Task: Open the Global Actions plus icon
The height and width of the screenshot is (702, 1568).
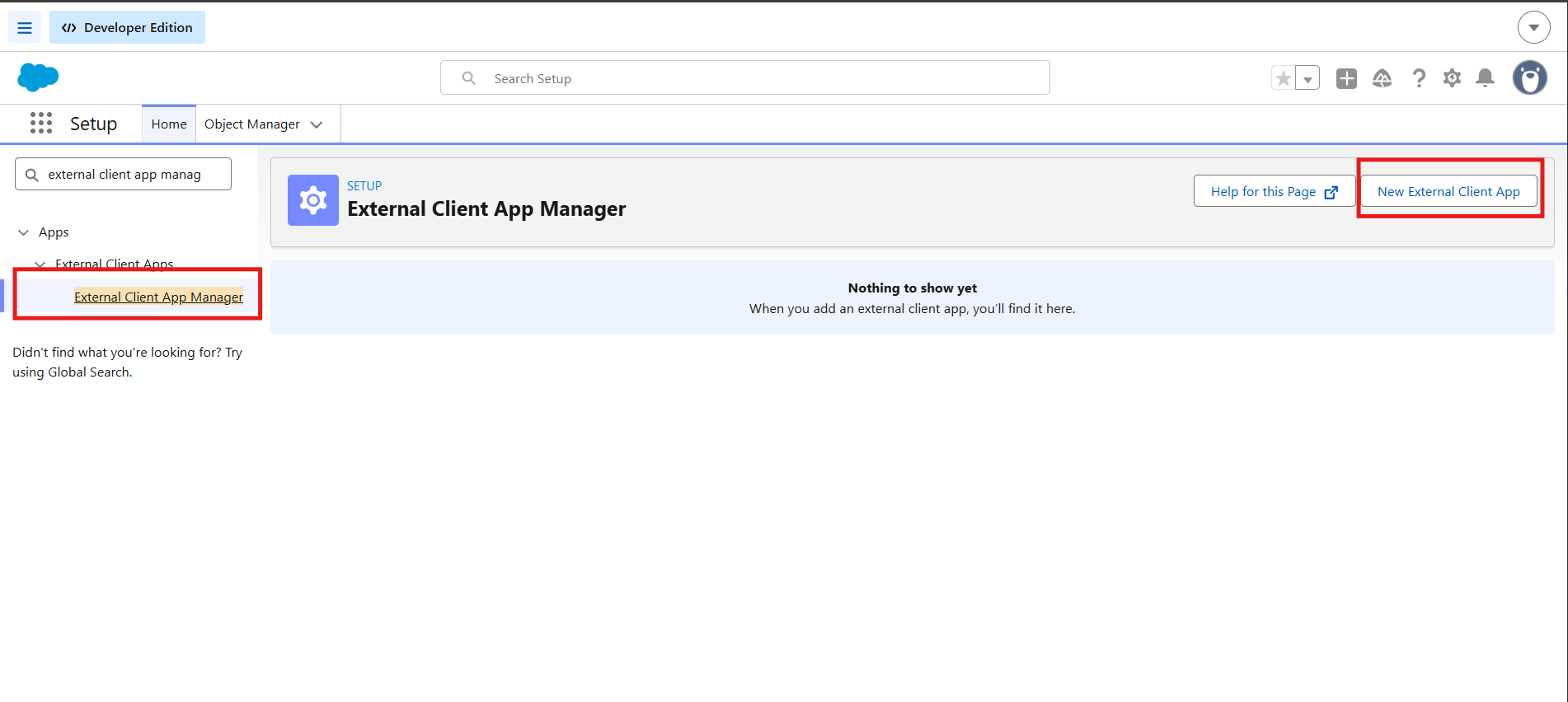Action: (1346, 78)
